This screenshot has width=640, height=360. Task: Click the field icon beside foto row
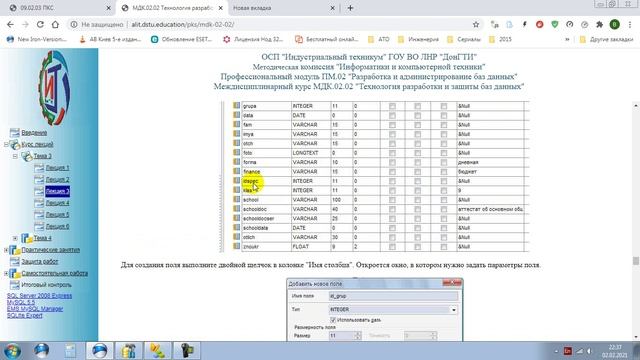pyautogui.click(x=236, y=152)
